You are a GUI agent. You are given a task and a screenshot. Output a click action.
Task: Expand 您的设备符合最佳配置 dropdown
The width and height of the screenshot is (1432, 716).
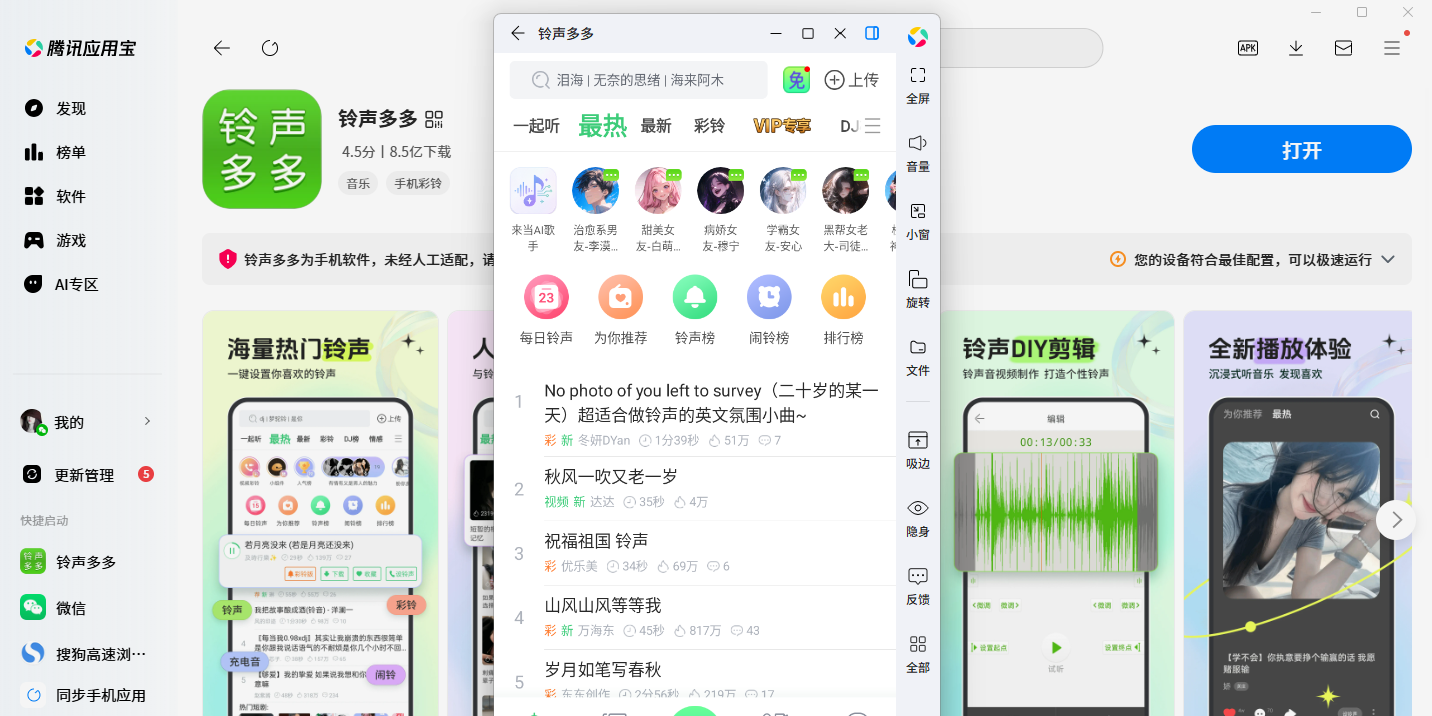[x=1387, y=259]
